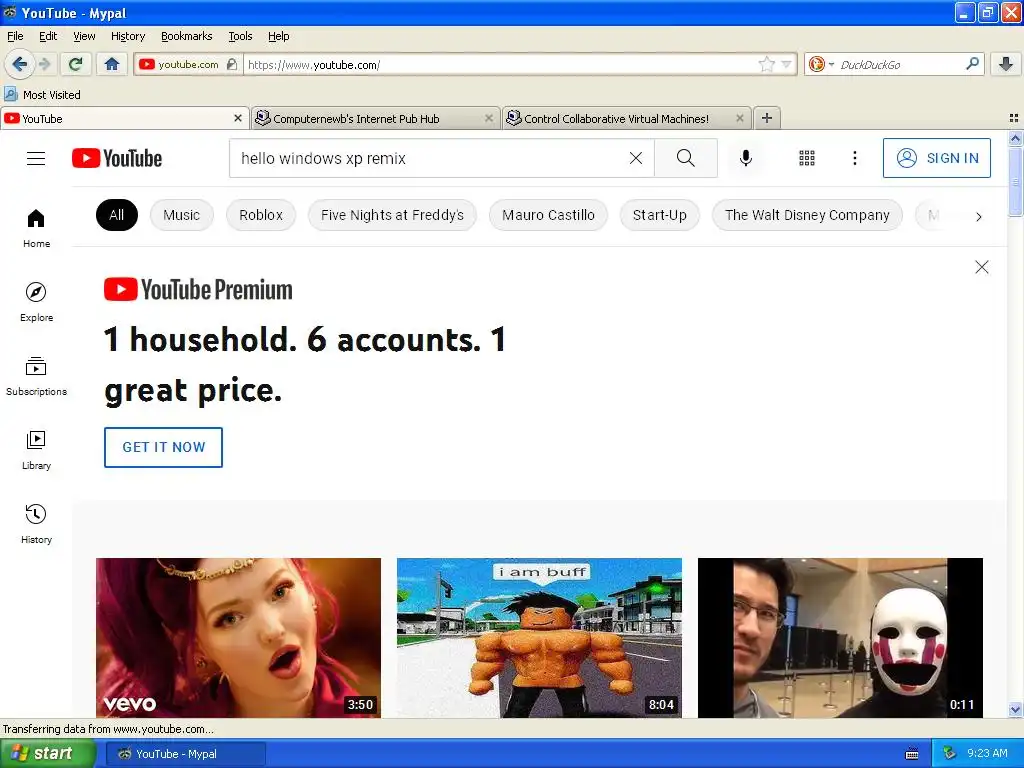Select the Five Nights at Freddy's chip

[x=392, y=215]
